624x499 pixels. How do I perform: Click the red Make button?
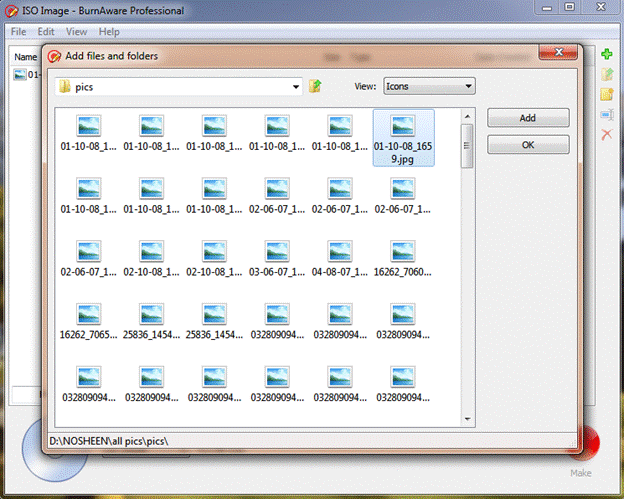pos(583,444)
